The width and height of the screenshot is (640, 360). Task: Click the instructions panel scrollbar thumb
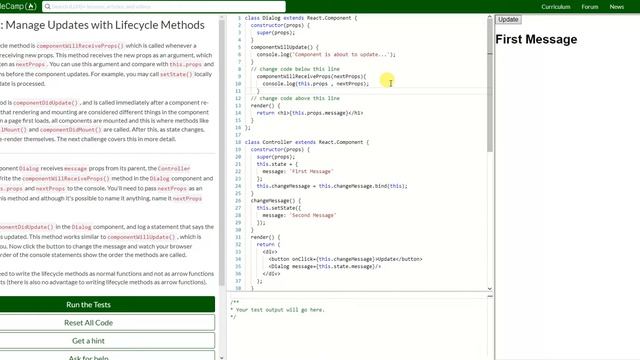coord(222,152)
